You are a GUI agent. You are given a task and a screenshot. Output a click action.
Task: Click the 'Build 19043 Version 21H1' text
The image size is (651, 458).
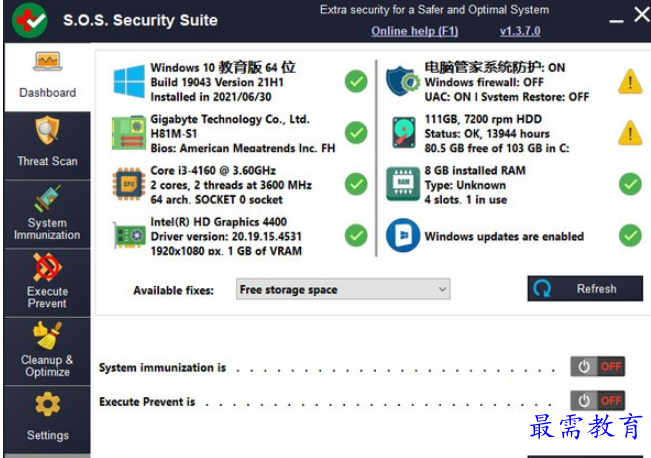click(217, 82)
